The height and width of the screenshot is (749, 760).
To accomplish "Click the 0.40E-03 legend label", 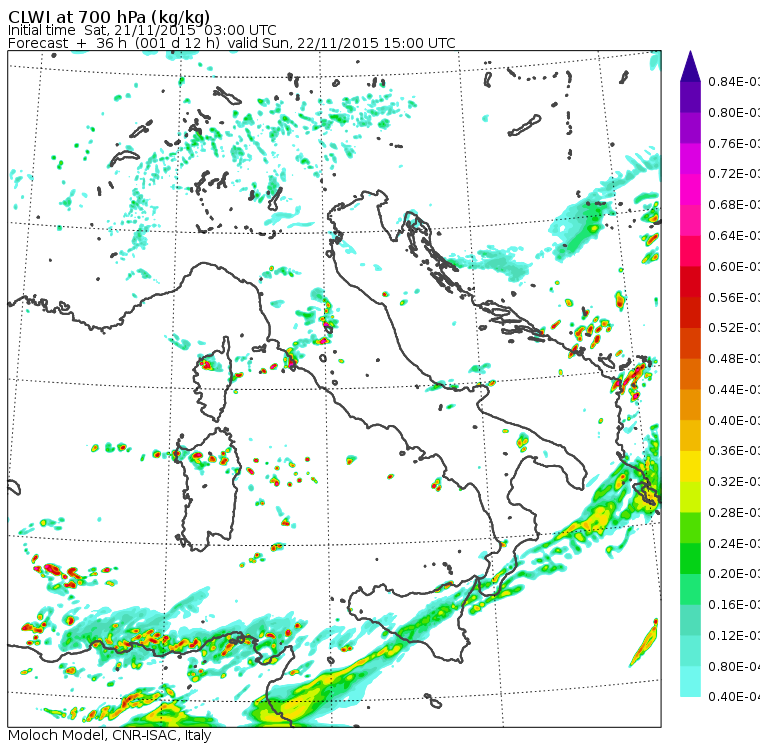I will [733, 420].
